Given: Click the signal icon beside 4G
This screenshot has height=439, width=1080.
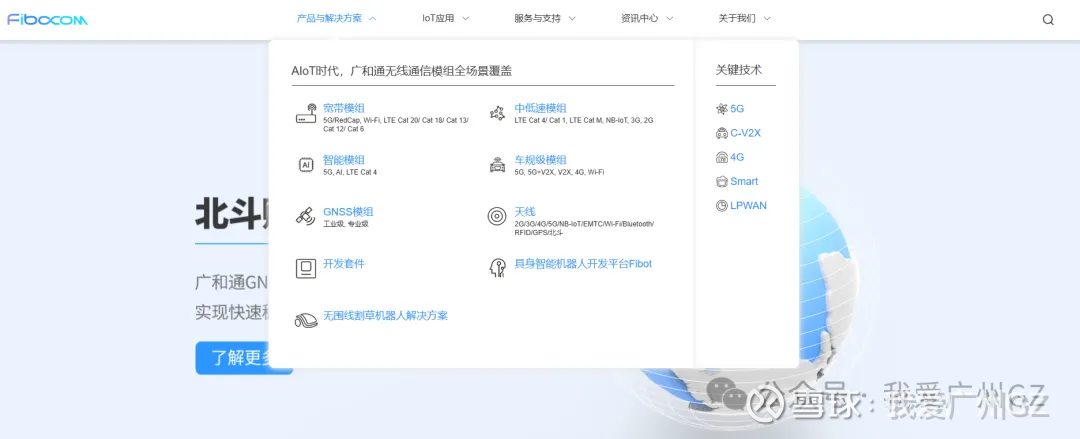Looking at the screenshot, I should (x=722, y=157).
